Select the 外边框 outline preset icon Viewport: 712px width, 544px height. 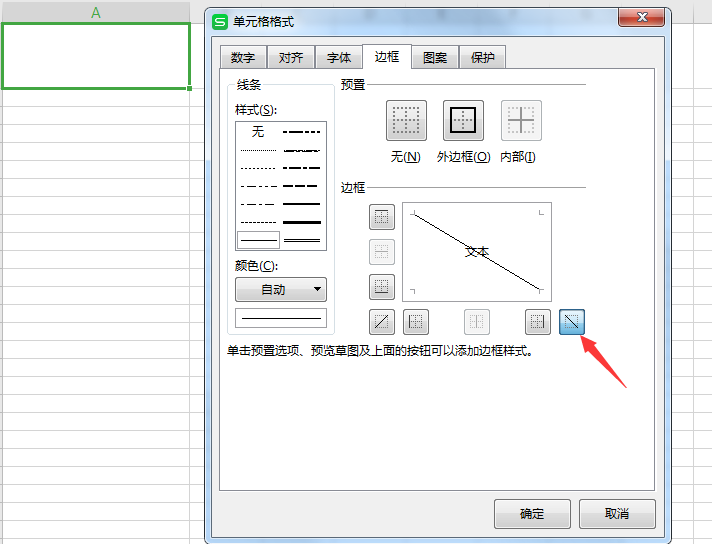pos(463,120)
